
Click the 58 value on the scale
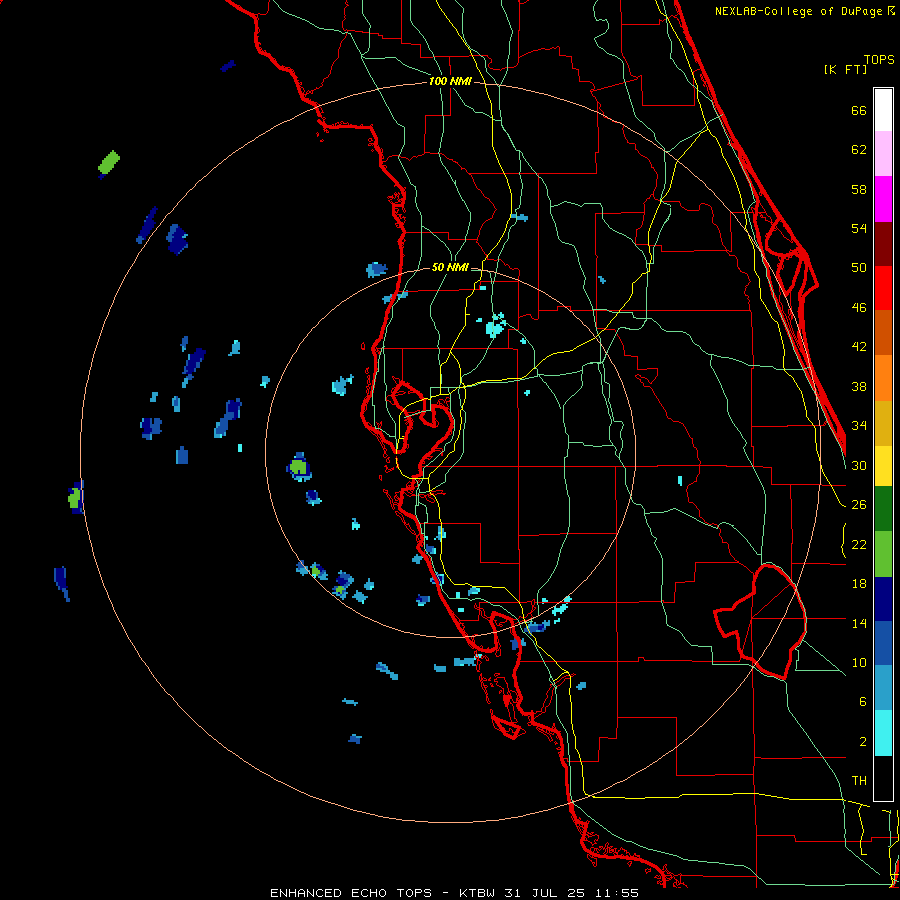coord(859,189)
